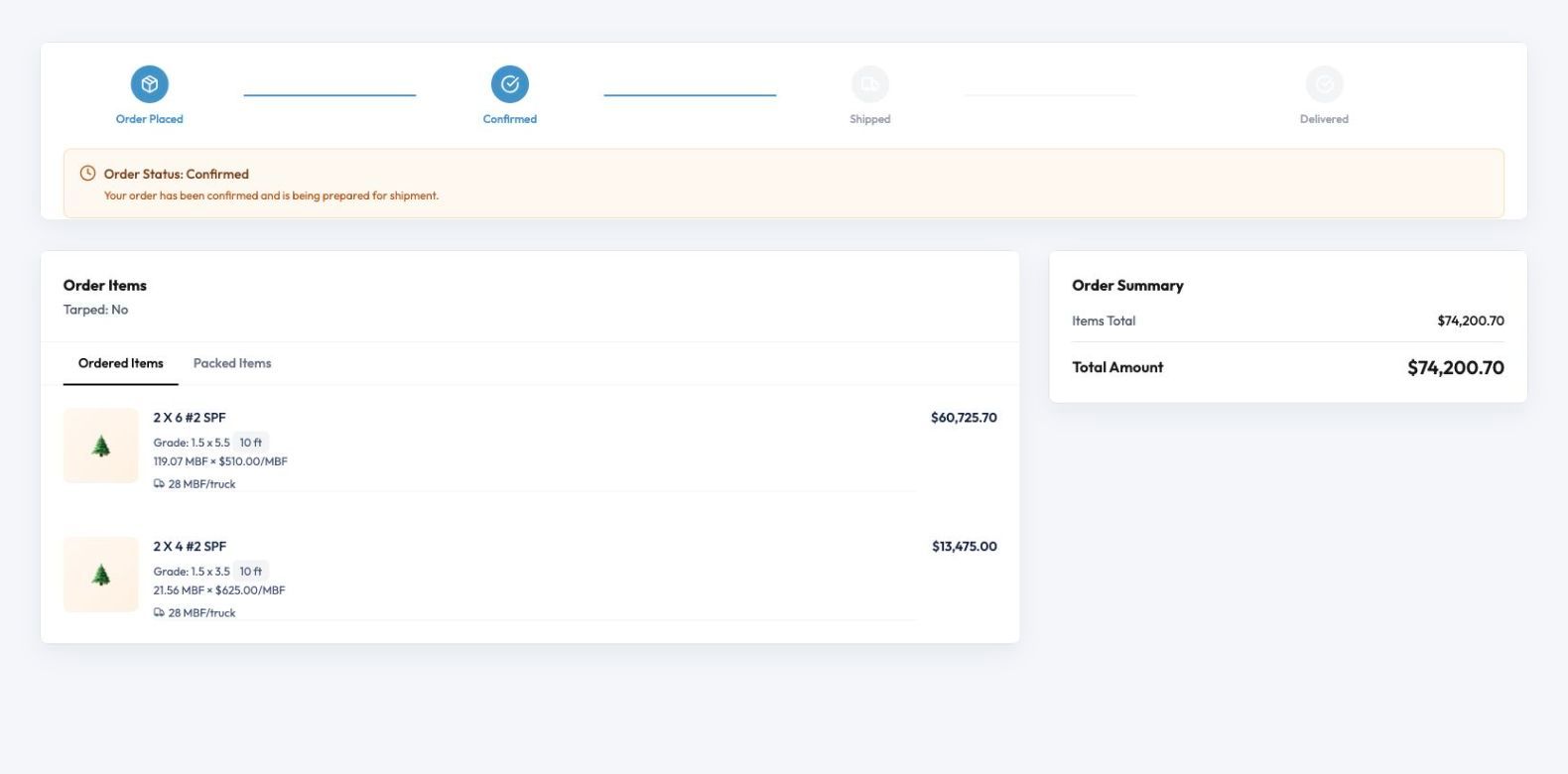Click the Total Amount label

pyautogui.click(x=1117, y=367)
